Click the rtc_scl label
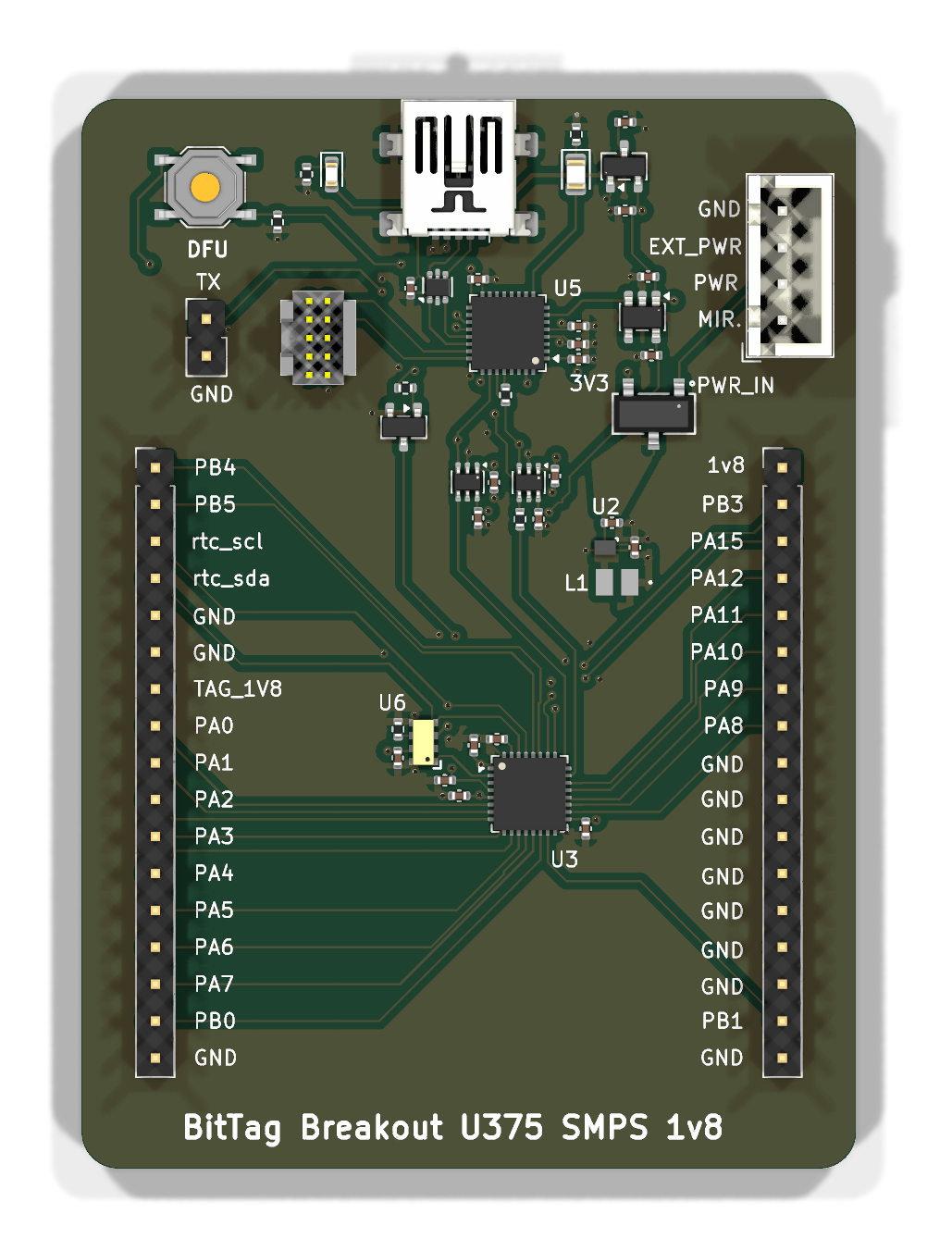952x1251 pixels. [228, 541]
